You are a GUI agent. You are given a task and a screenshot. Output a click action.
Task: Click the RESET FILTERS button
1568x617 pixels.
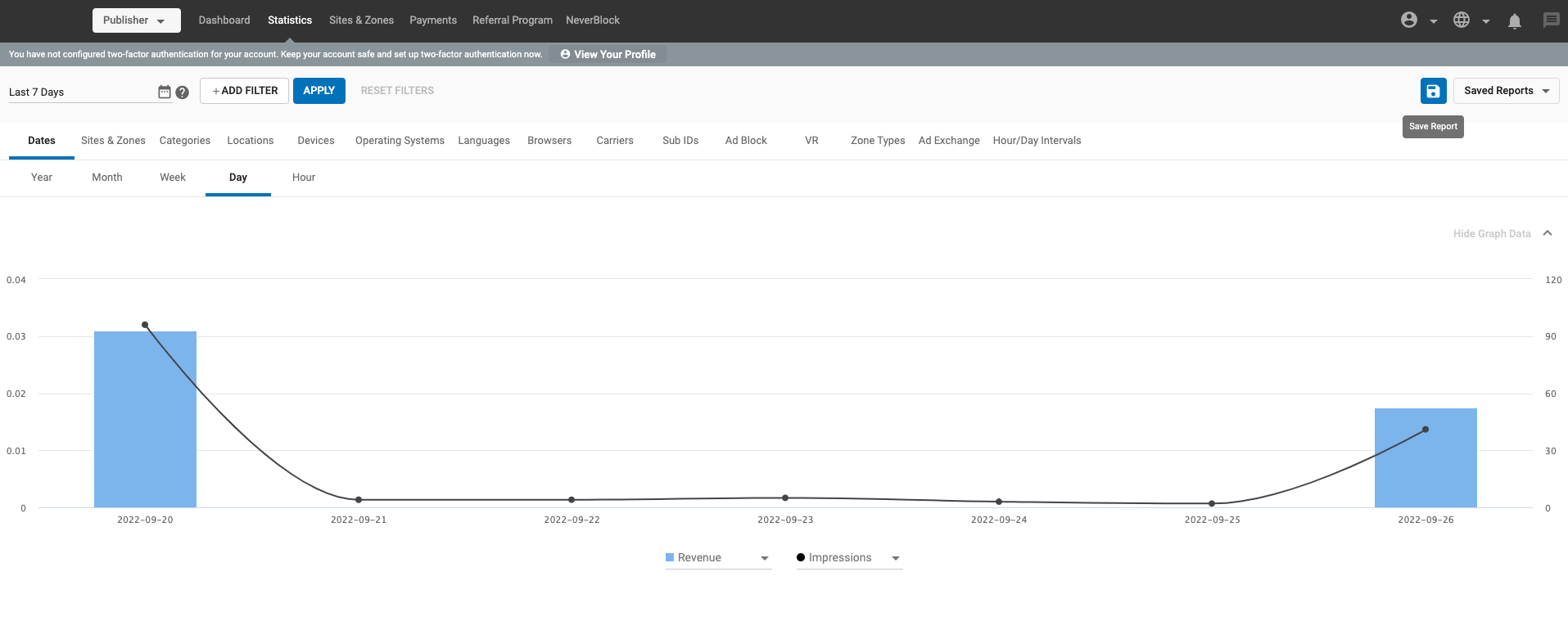[x=397, y=91]
